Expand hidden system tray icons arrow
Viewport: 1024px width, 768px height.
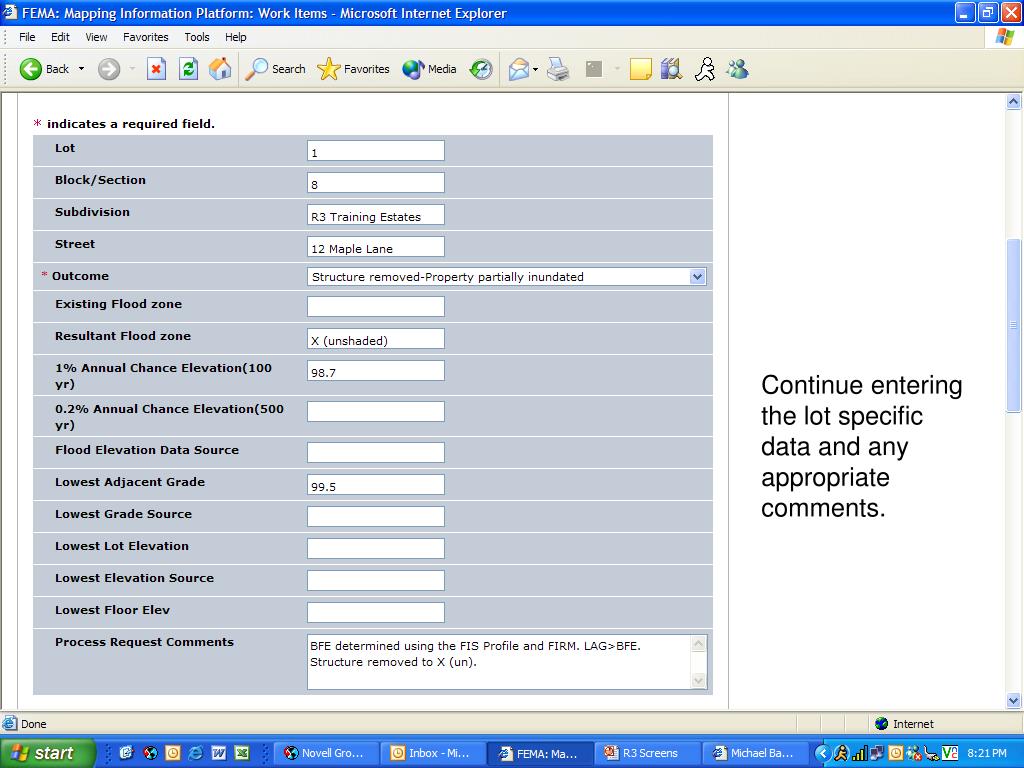coord(822,753)
